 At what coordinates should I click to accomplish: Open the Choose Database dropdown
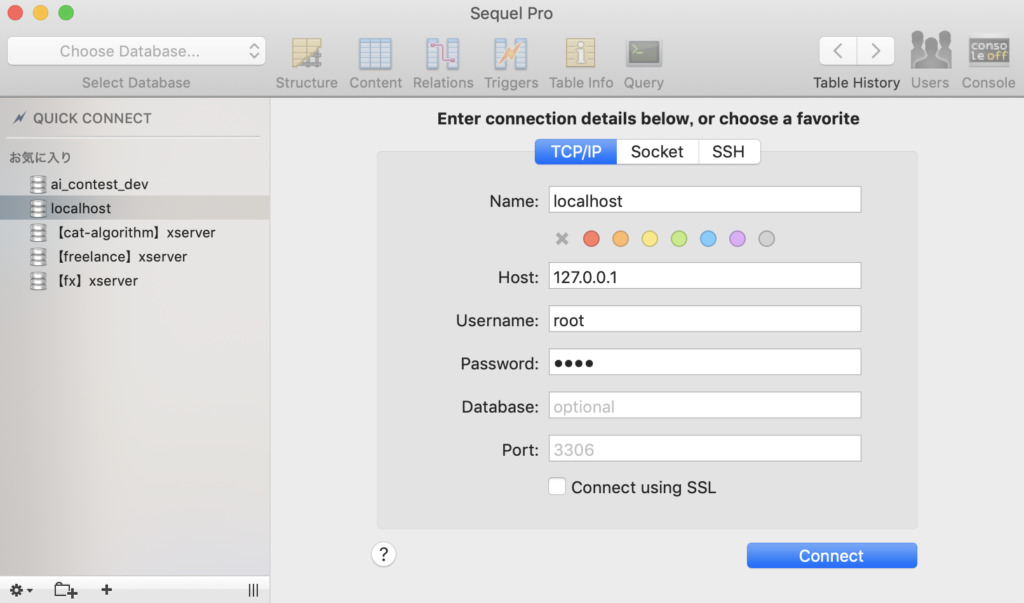tap(136, 51)
